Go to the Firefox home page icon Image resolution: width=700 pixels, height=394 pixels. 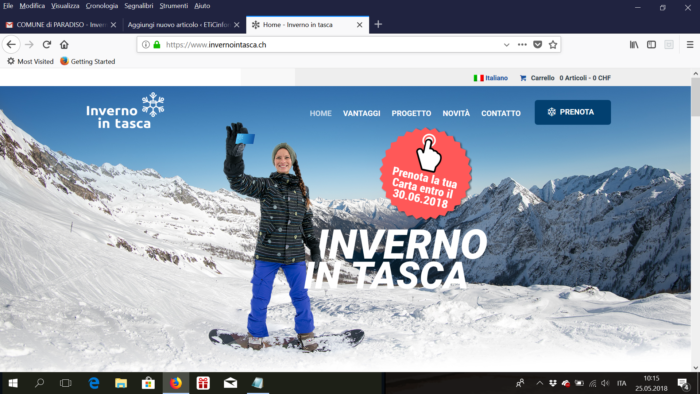pyautogui.click(x=64, y=45)
